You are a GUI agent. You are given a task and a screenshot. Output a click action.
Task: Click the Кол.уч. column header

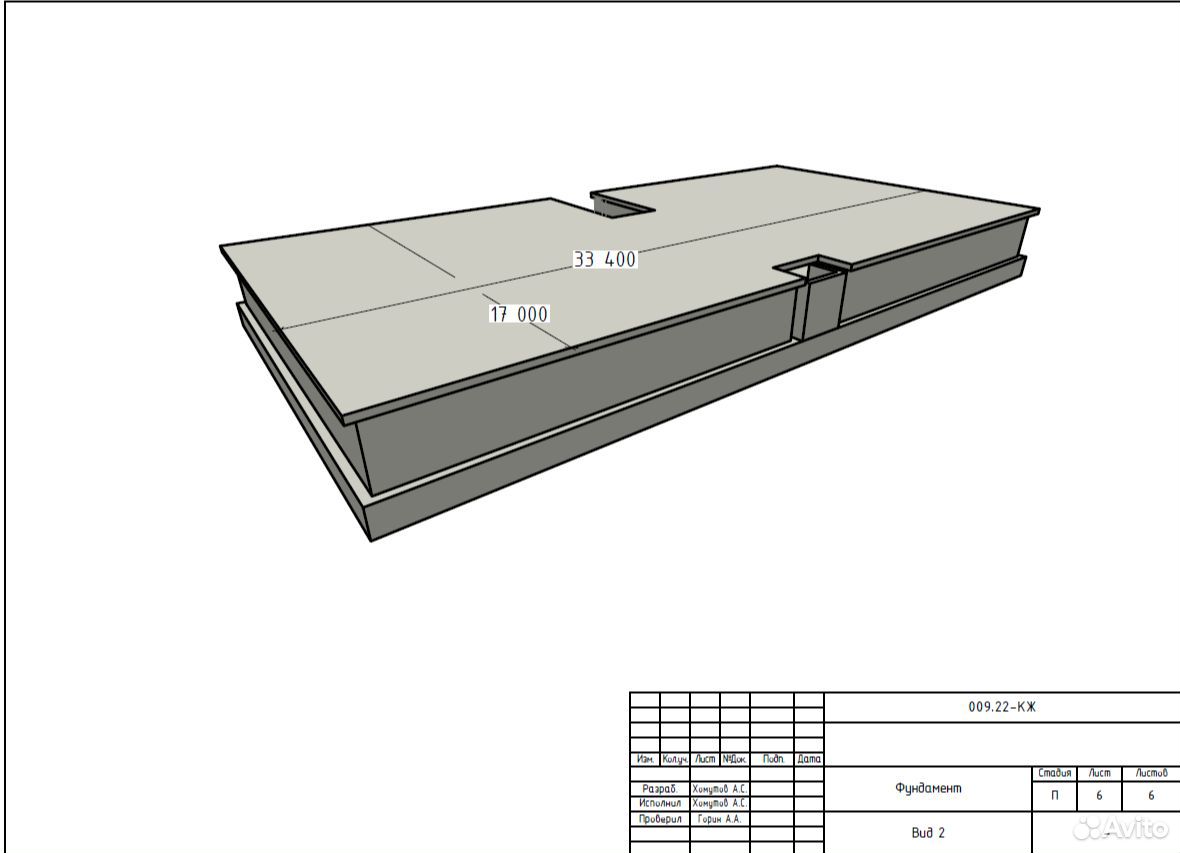pos(674,759)
